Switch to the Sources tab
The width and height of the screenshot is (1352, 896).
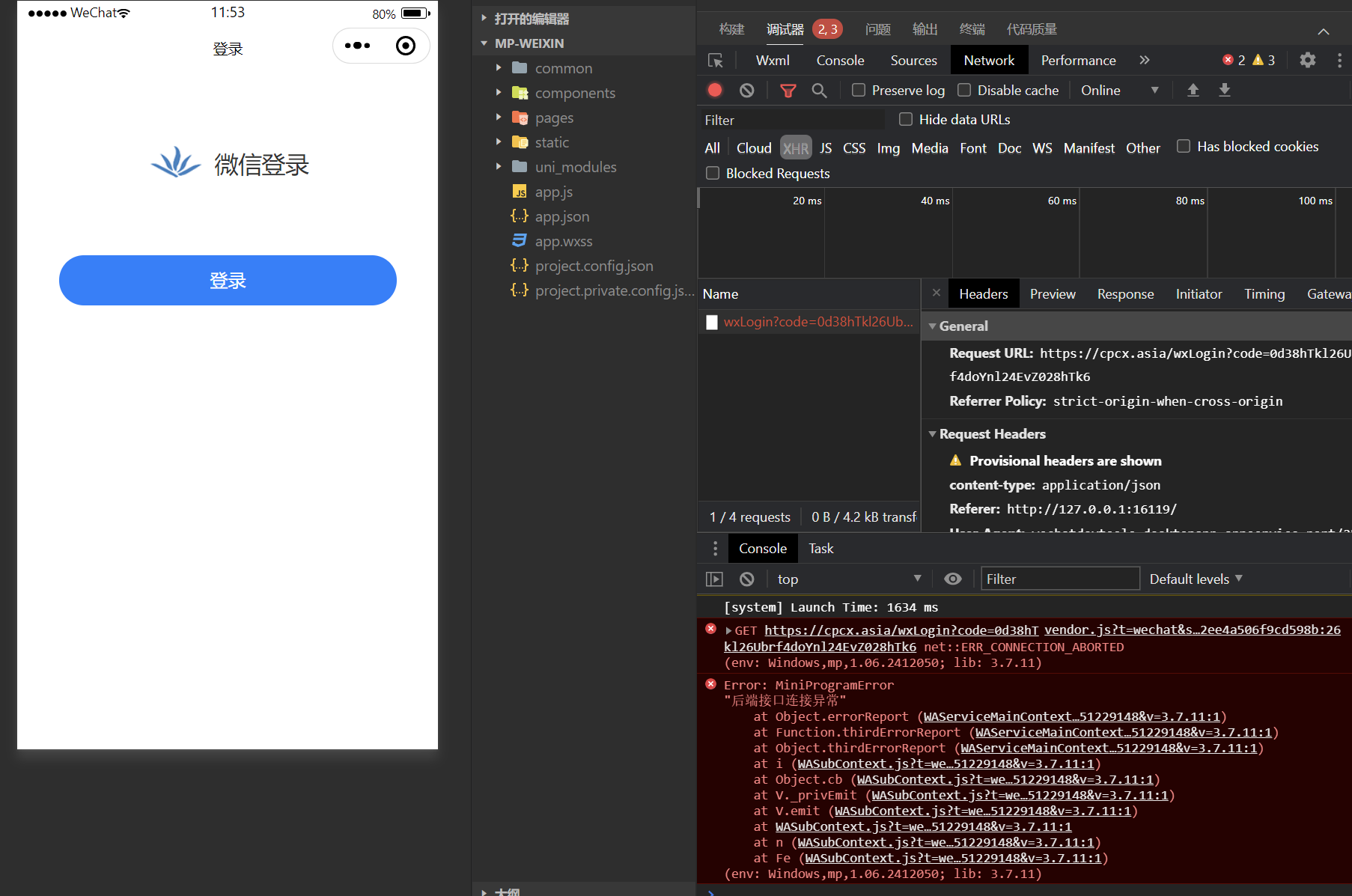pyautogui.click(x=913, y=61)
